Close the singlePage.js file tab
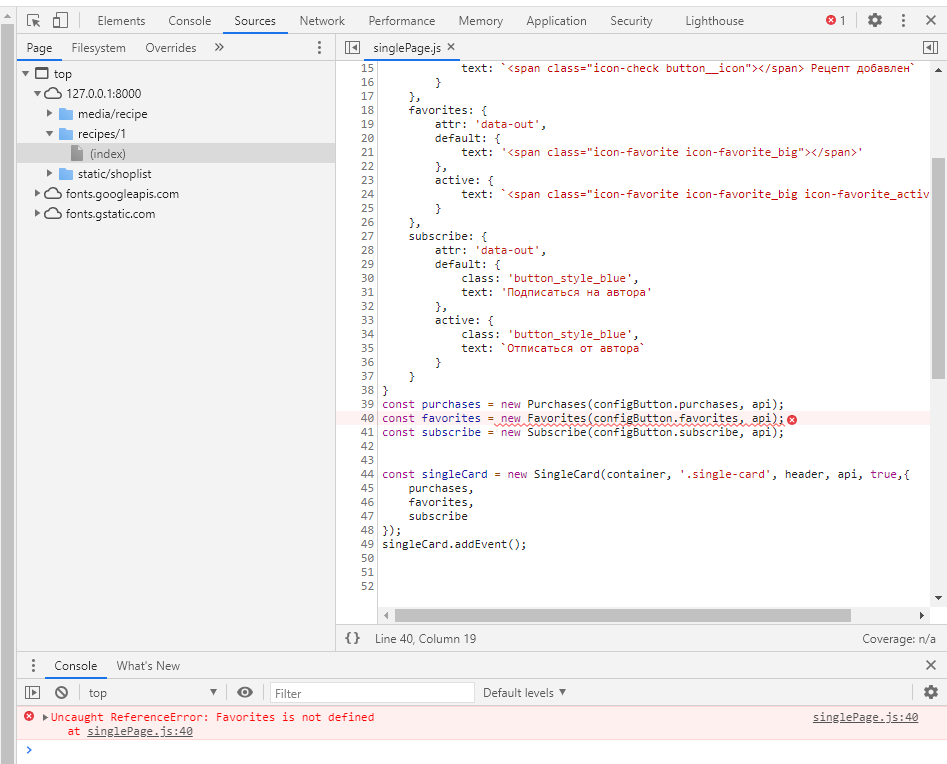This screenshot has height=764, width=947. point(451,47)
